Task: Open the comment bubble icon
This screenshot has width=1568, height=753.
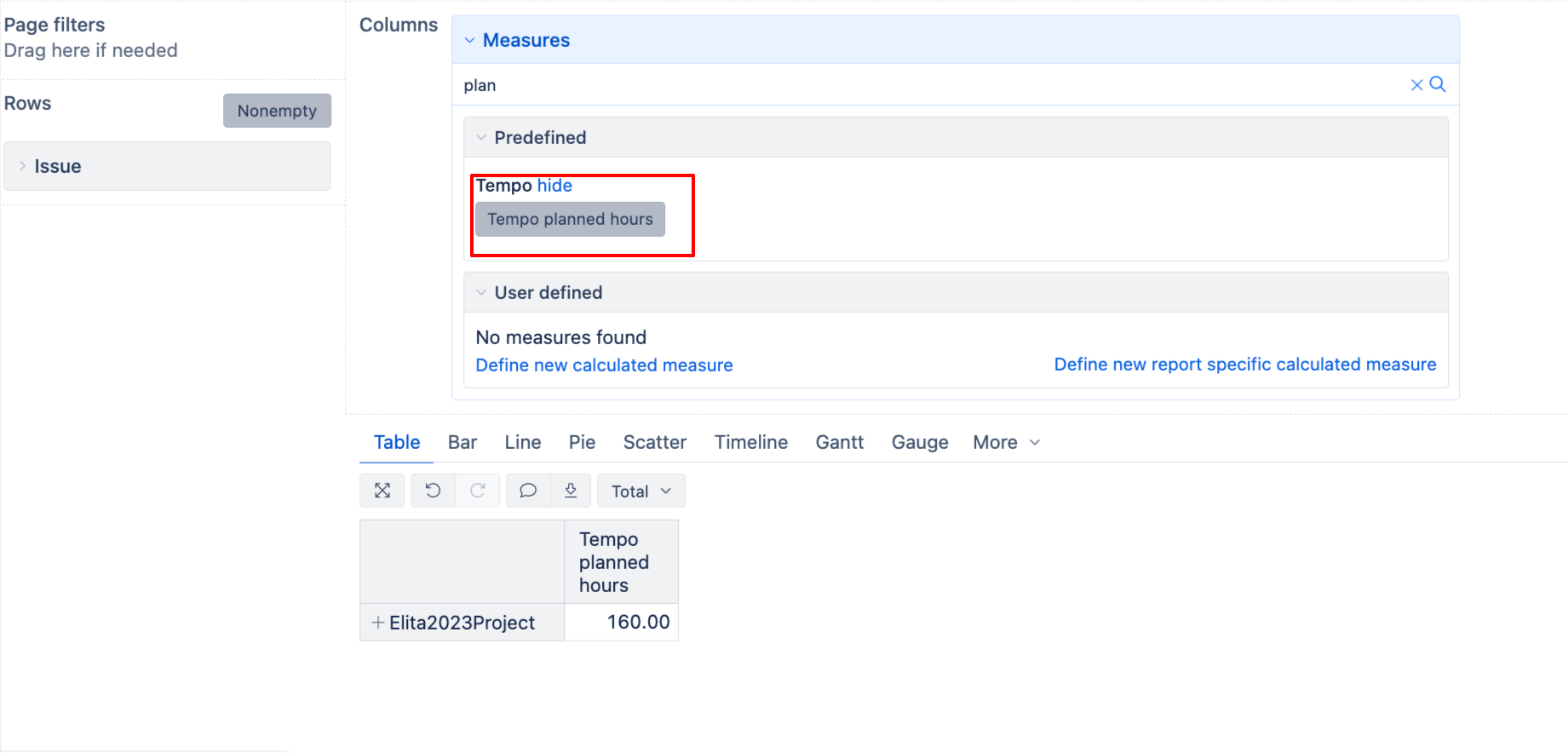Action: (528, 491)
